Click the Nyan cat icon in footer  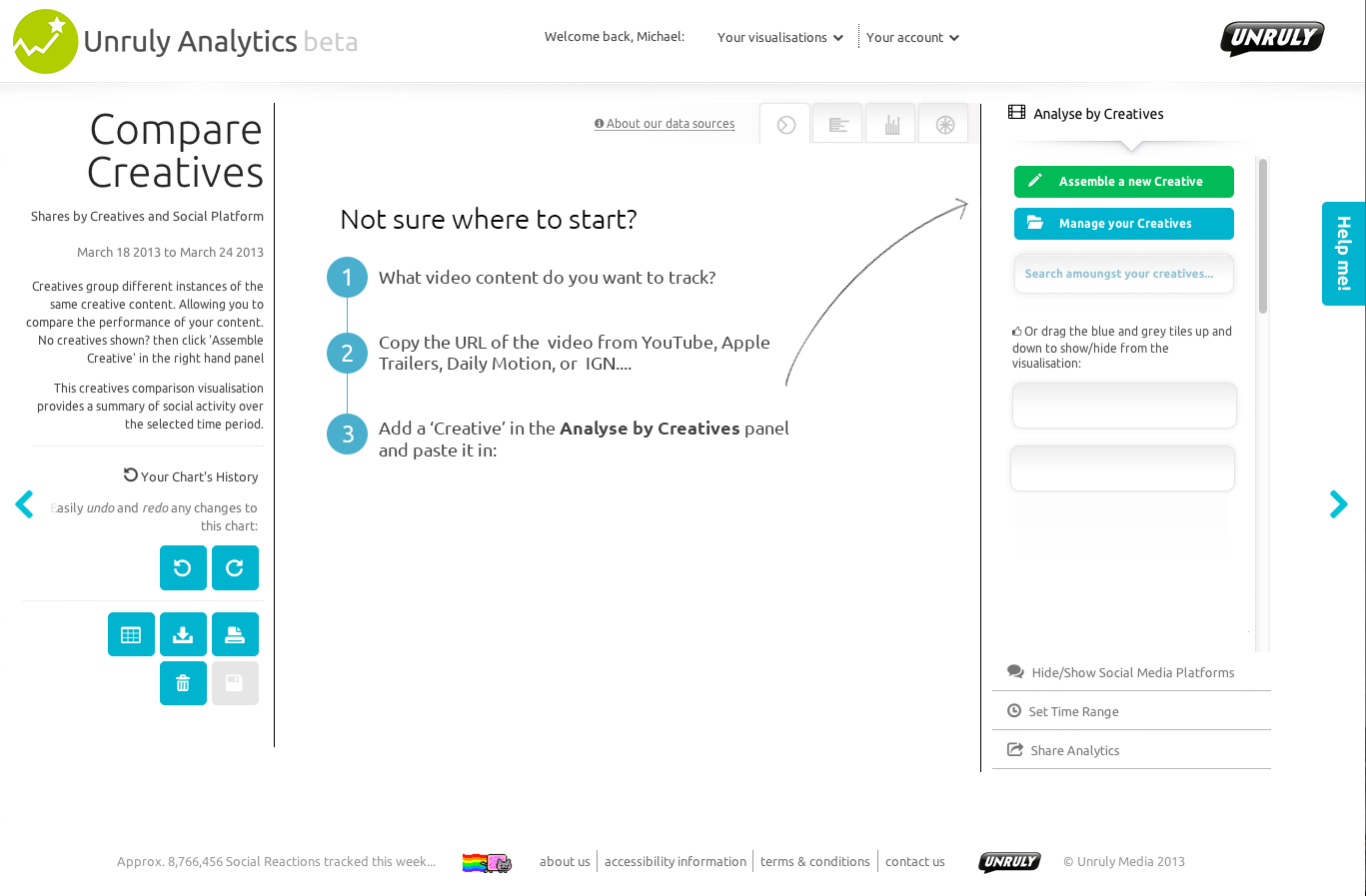pyautogui.click(x=487, y=862)
